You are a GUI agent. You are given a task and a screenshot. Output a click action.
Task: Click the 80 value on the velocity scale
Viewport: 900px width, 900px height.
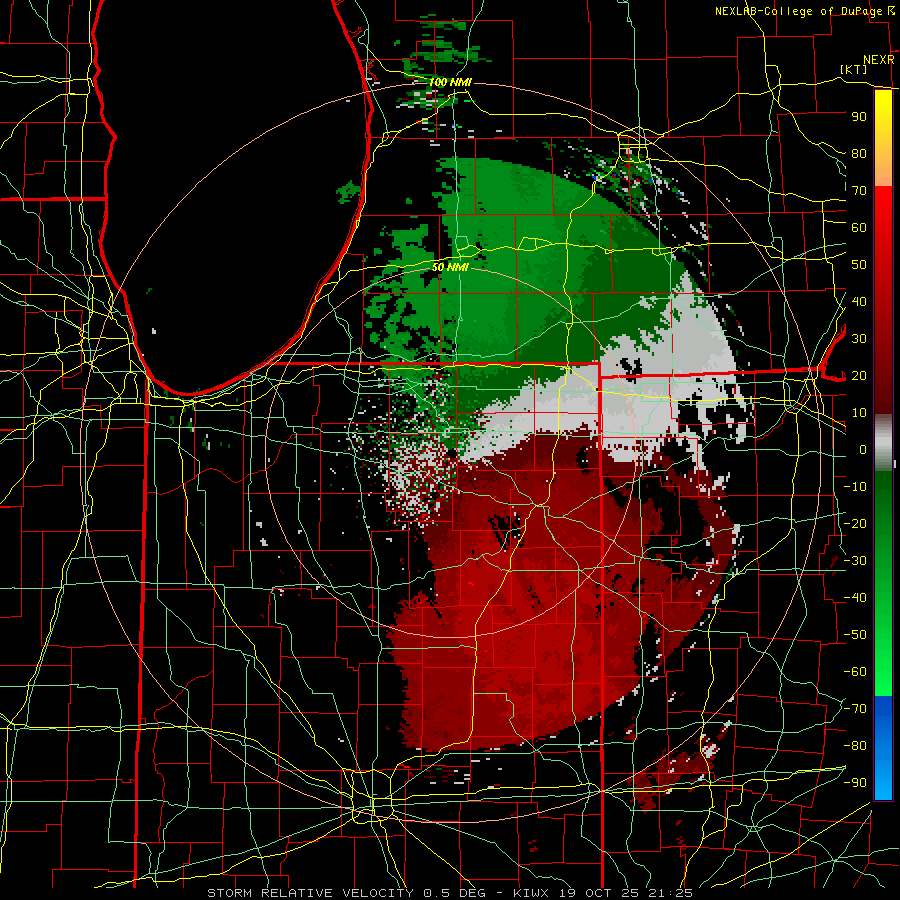pos(858,153)
